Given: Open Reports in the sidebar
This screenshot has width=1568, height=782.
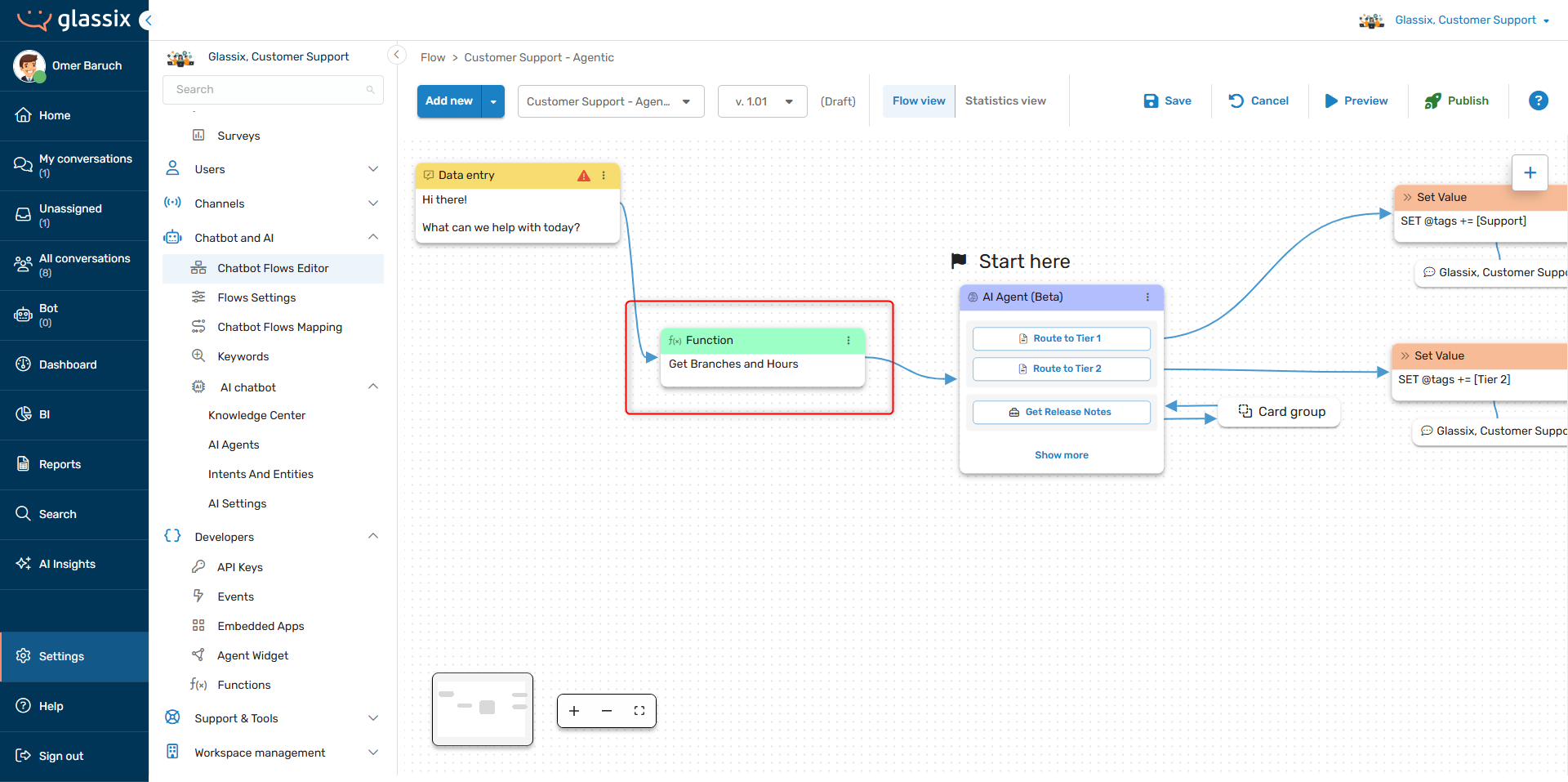Looking at the screenshot, I should (x=74, y=464).
